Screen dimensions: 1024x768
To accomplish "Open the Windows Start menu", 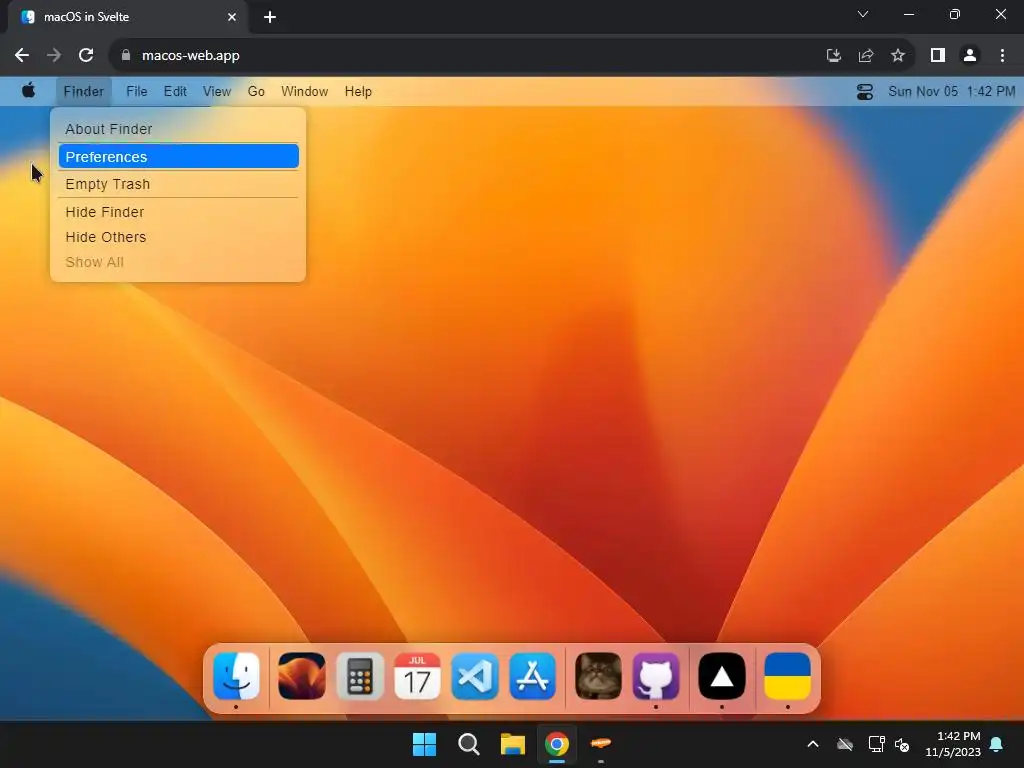I will 424,744.
